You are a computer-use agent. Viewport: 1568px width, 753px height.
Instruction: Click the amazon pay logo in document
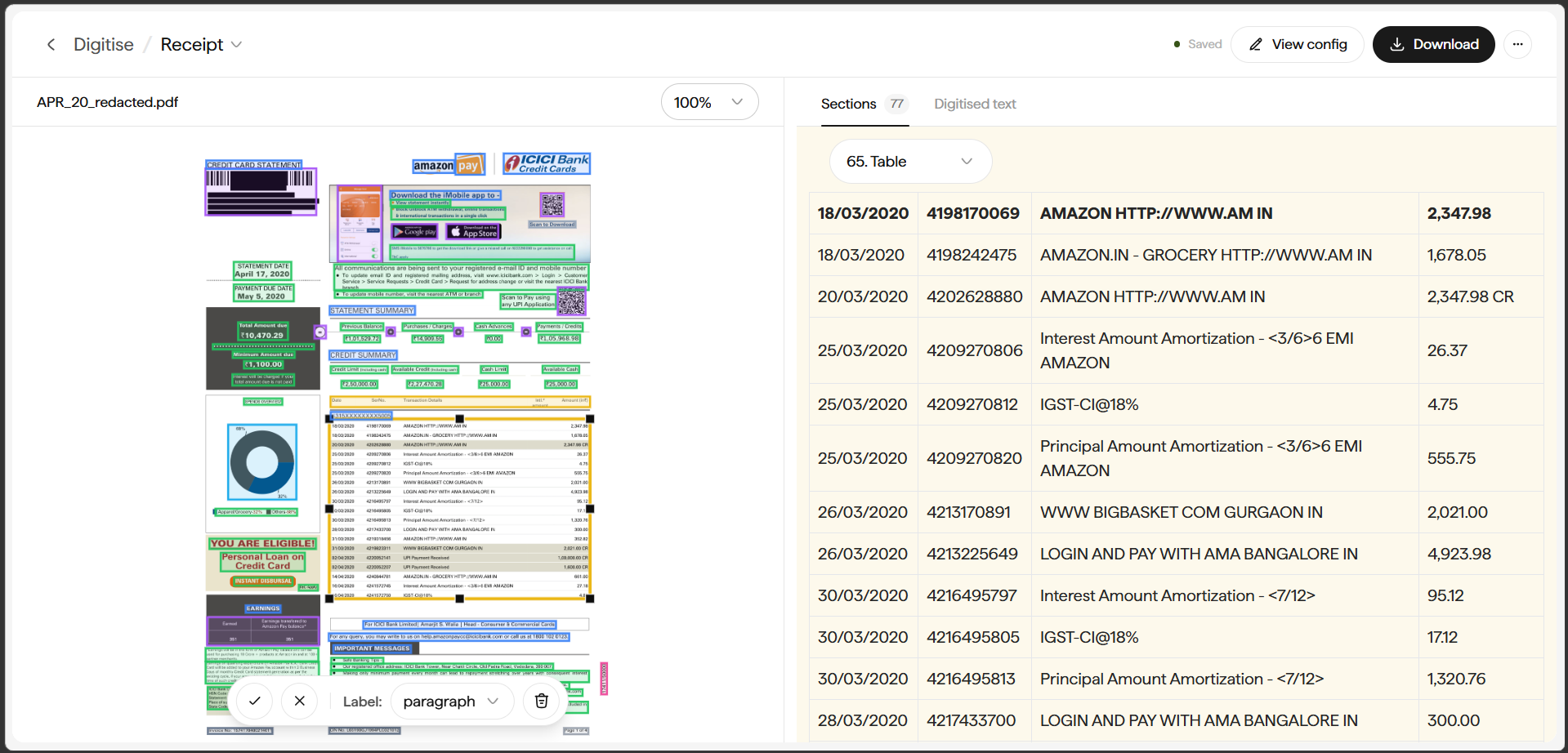tap(449, 165)
